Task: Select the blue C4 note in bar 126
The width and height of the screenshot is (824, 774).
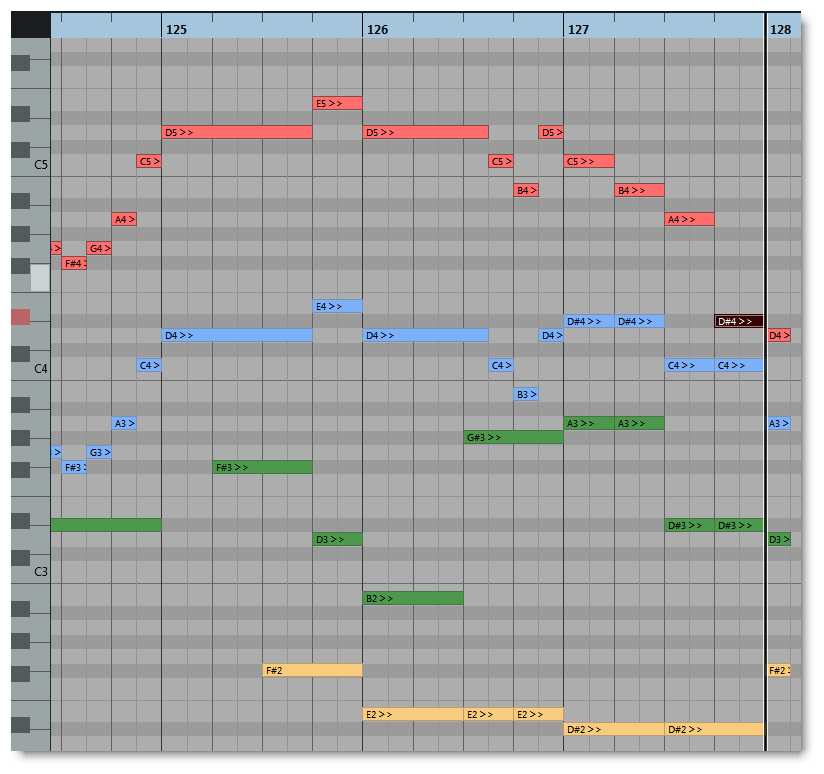Action: [x=501, y=365]
